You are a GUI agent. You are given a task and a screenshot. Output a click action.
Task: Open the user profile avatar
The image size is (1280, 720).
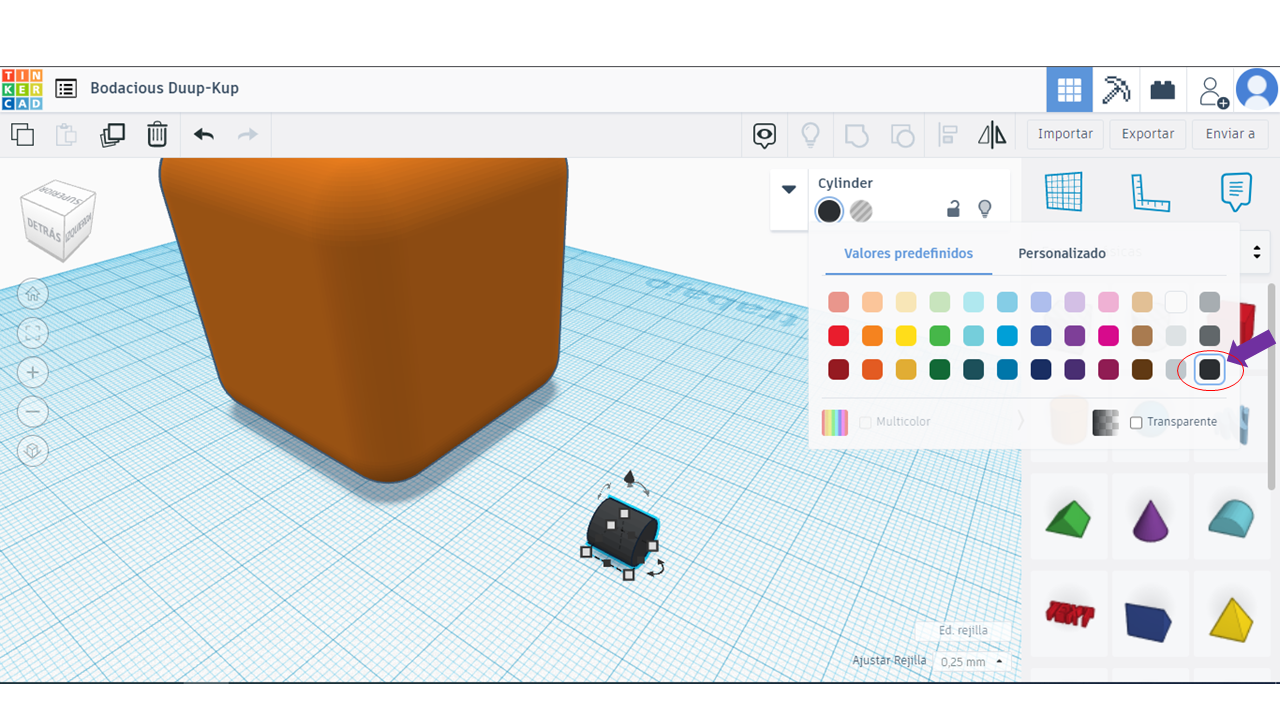(x=1257, y=90)
